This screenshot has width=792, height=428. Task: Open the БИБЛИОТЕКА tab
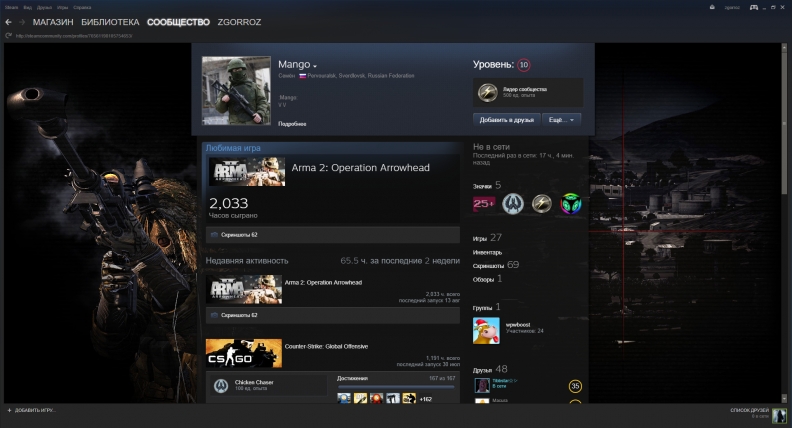coord(110,22)
